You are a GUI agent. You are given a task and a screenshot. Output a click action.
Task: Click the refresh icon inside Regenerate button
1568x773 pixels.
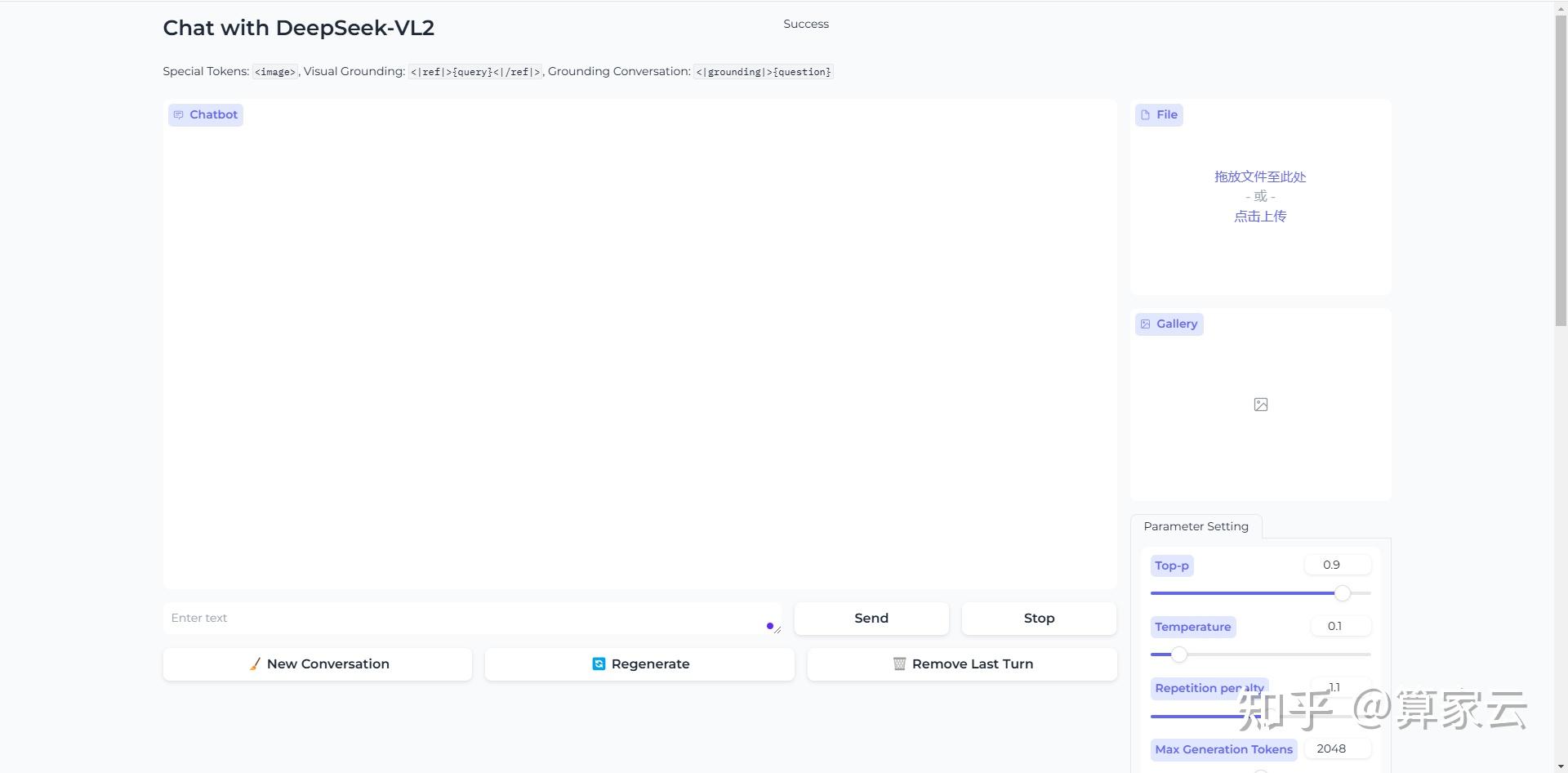tap(597, 664)
